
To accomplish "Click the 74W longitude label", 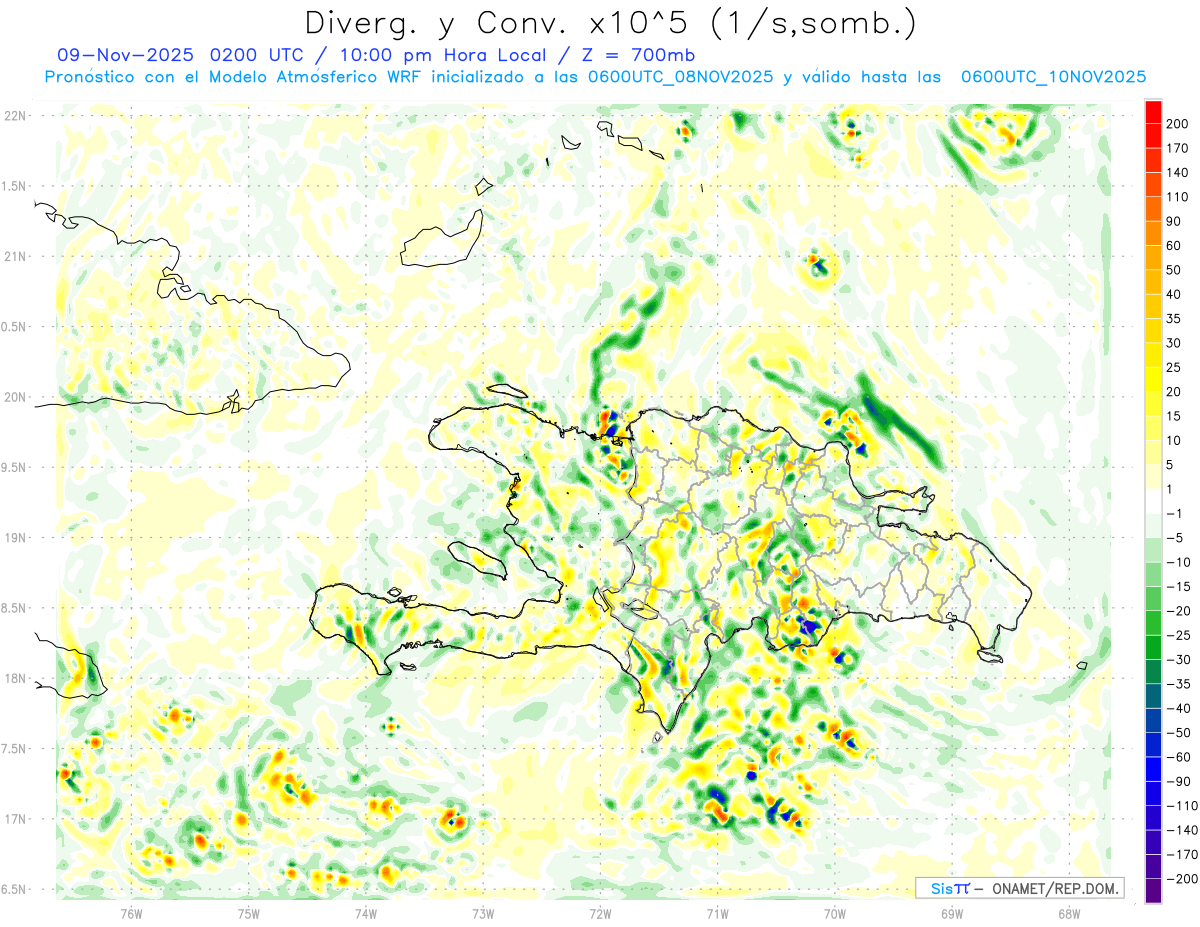I will tap(366, 914).
